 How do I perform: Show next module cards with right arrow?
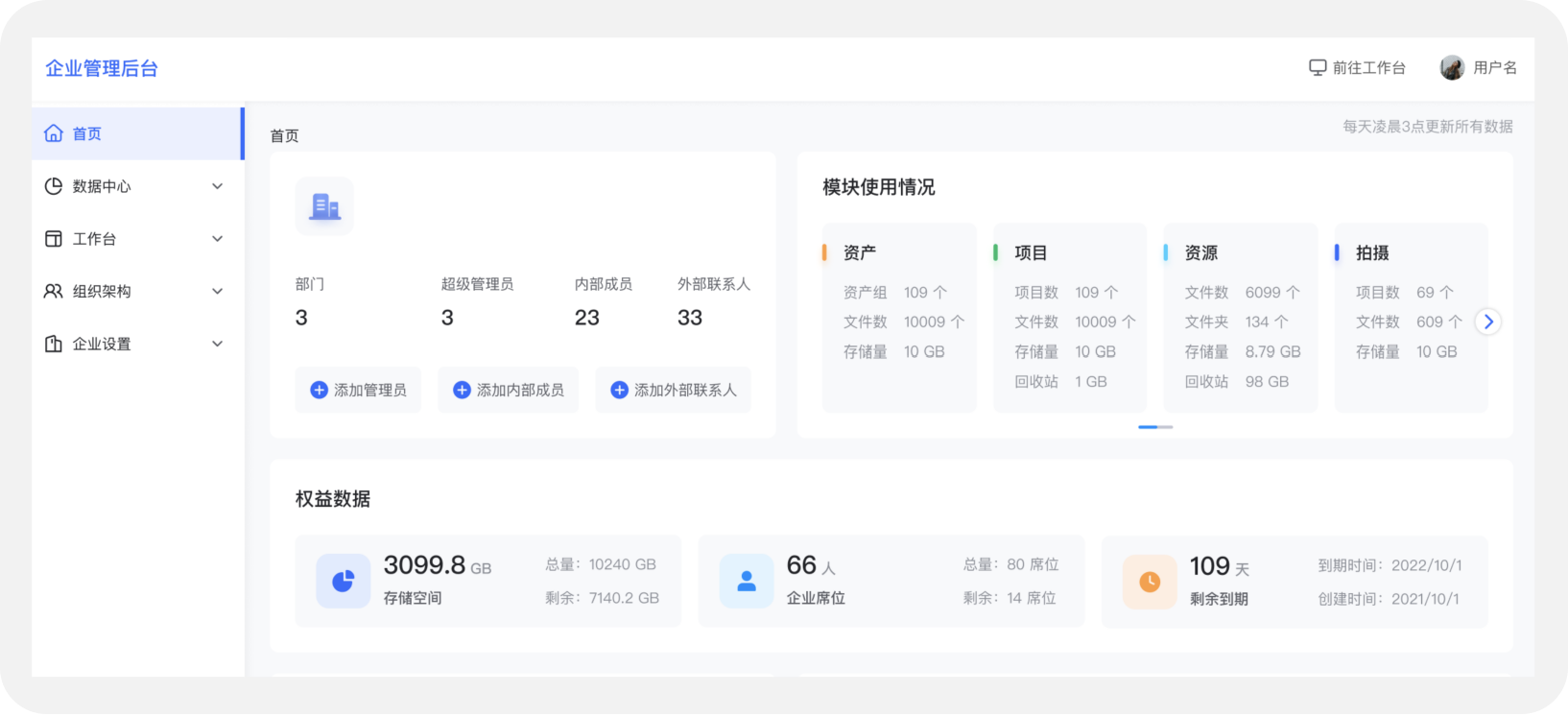[1488, 322]
